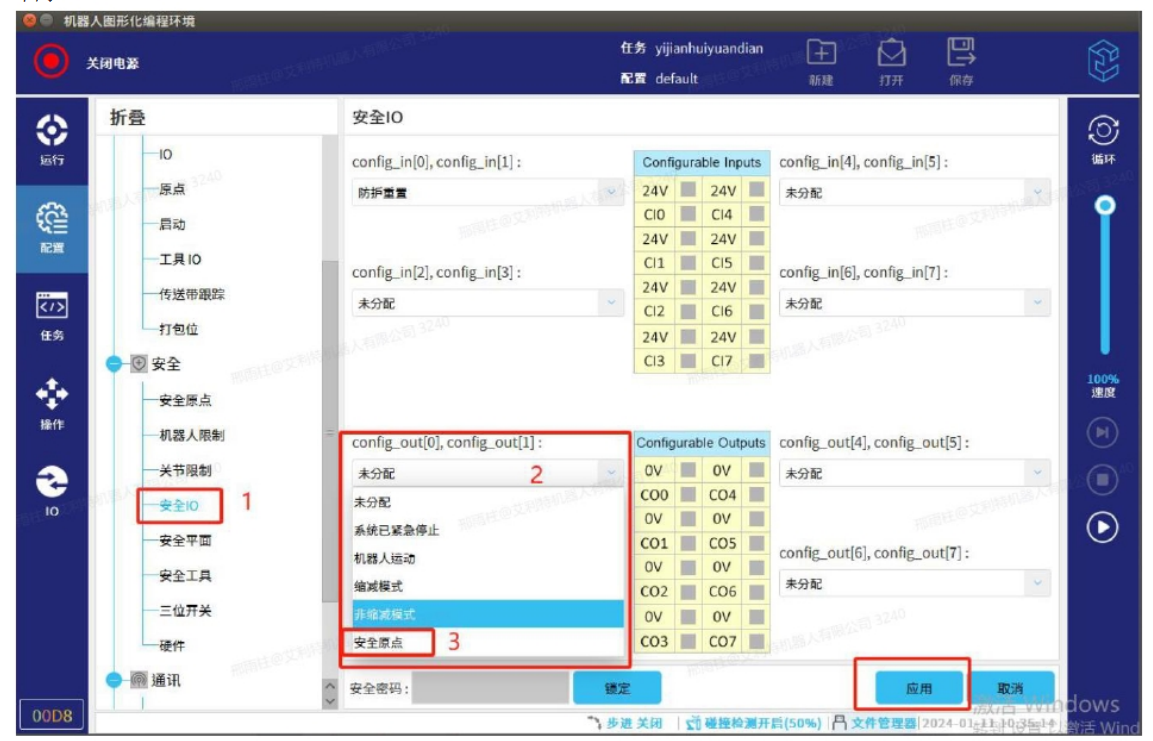This screenshot has width=1153, height=741.
Task: Toggle the CI7 input indicator box
Action: [756, 361]
